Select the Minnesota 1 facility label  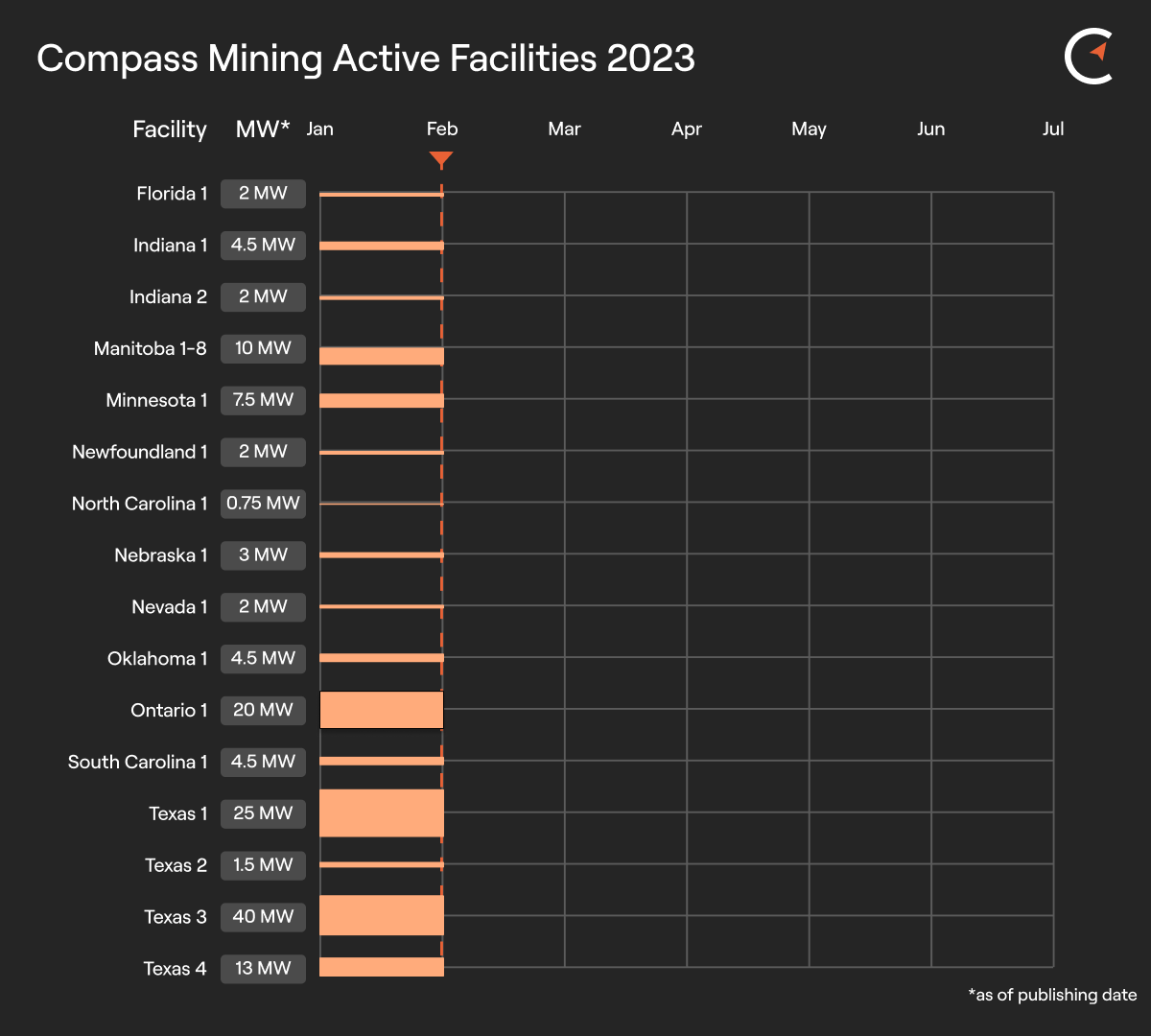point(156,401)
